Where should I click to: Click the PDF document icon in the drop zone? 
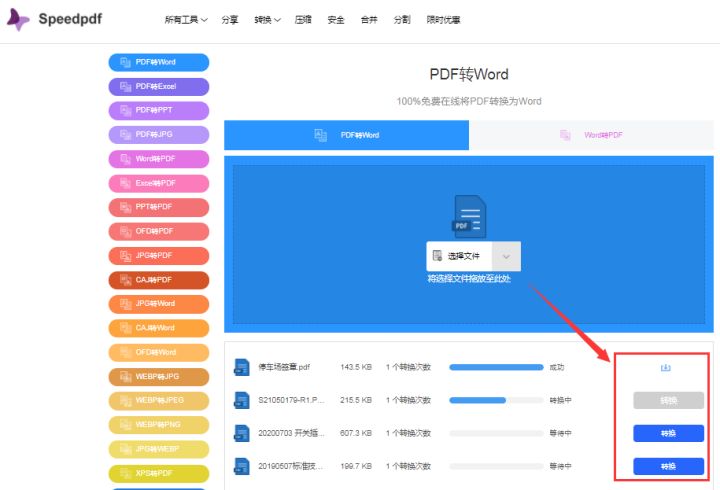tap(469, 216)
